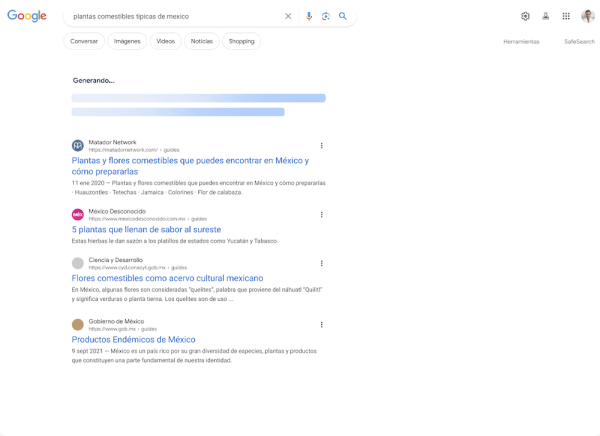
Task: Clear the search box text
Action: [x=288, y=16]
